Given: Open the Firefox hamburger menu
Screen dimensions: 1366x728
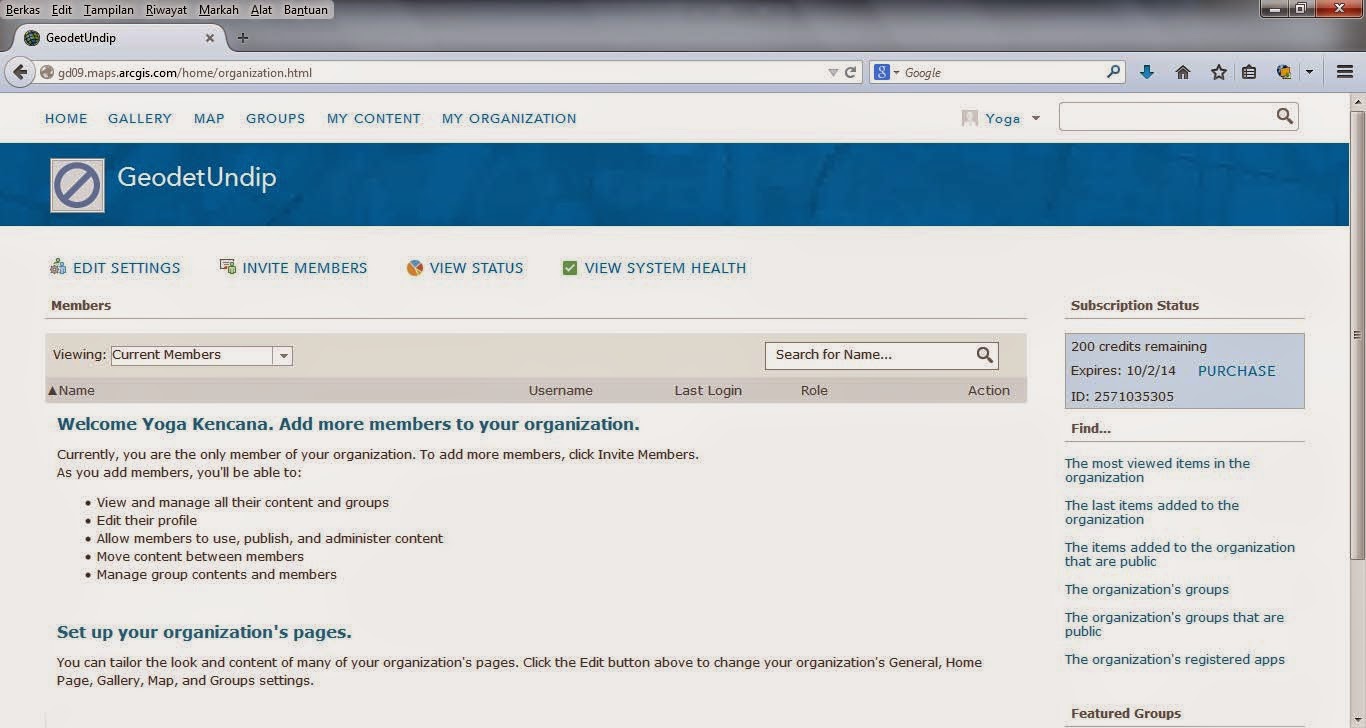Looking at the screenshot, I should (x=1344, y=71).
